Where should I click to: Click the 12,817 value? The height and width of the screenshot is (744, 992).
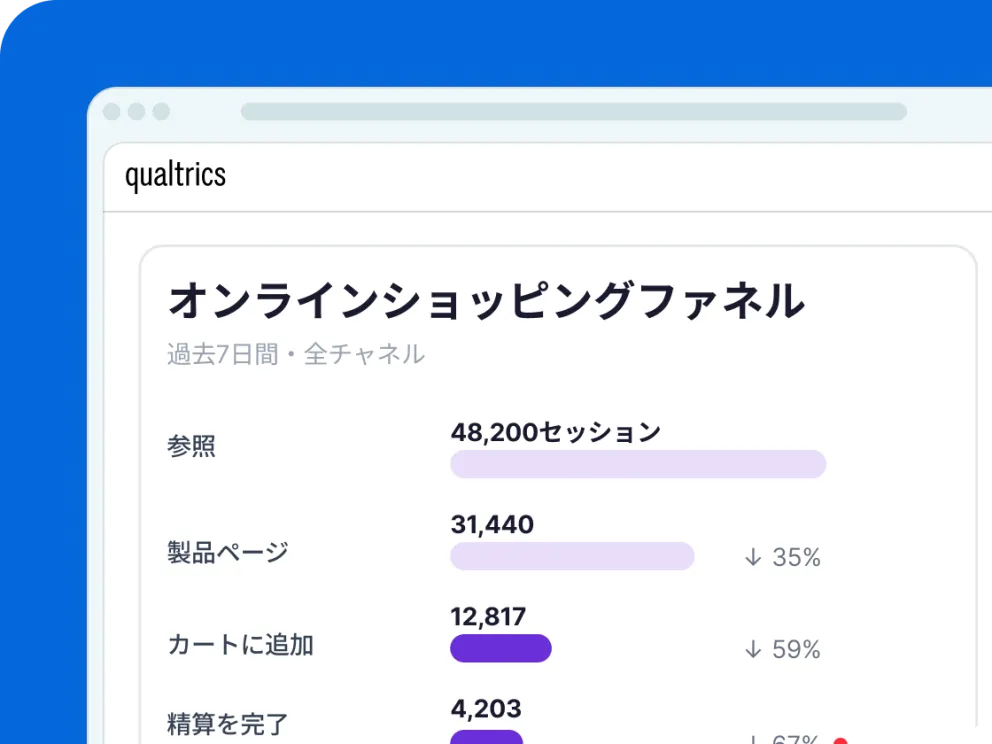pos(488,616)
